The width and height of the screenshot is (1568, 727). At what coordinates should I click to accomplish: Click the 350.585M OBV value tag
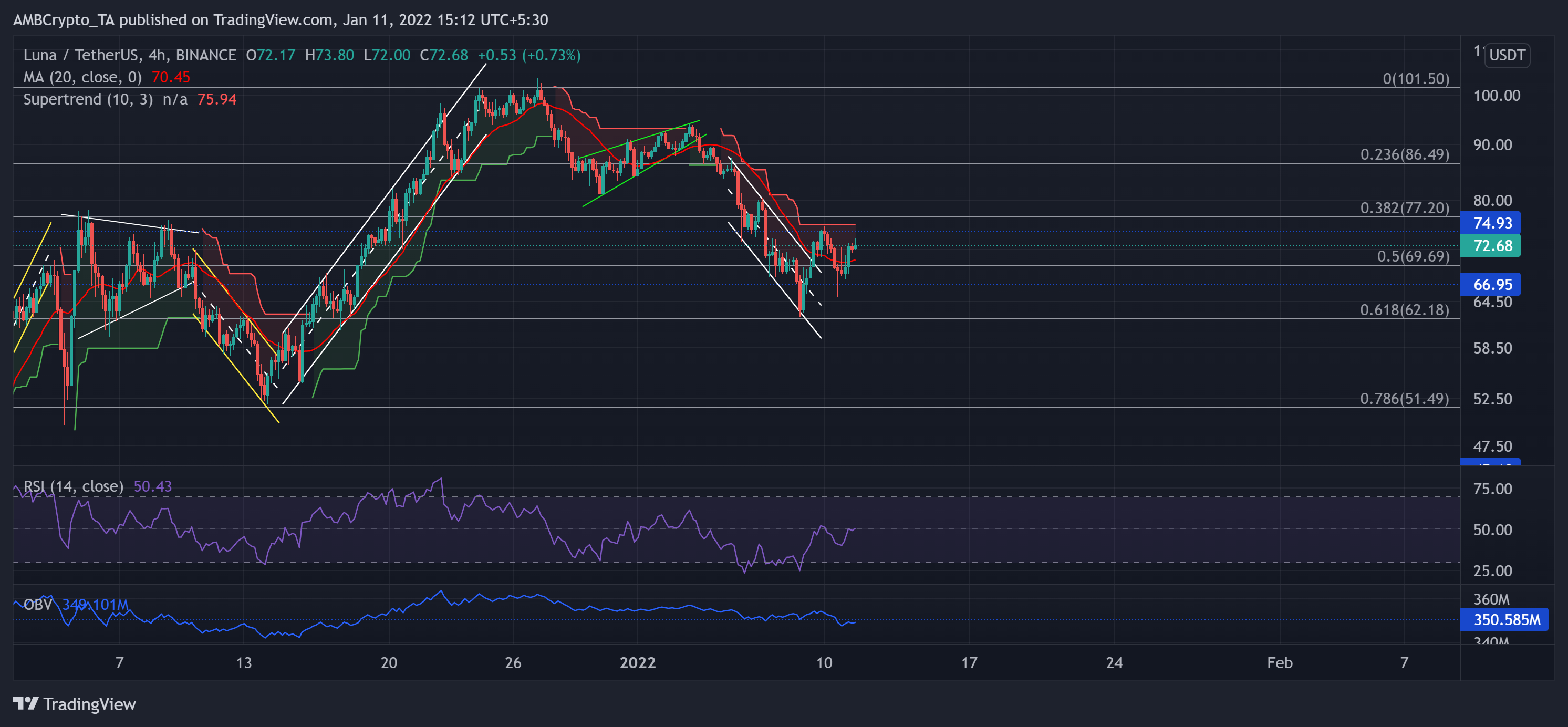click(x=1504, y=620)
